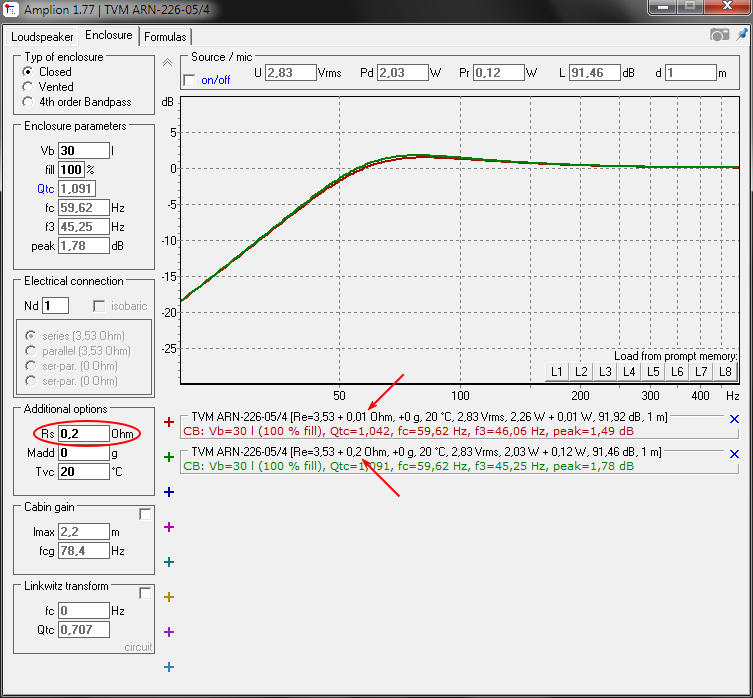Select the Closed enclosure type

(28, 72)
